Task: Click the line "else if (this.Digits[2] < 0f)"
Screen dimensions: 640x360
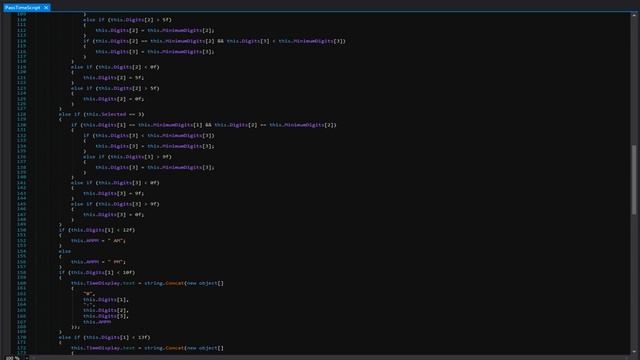Action: coord(115,67)
